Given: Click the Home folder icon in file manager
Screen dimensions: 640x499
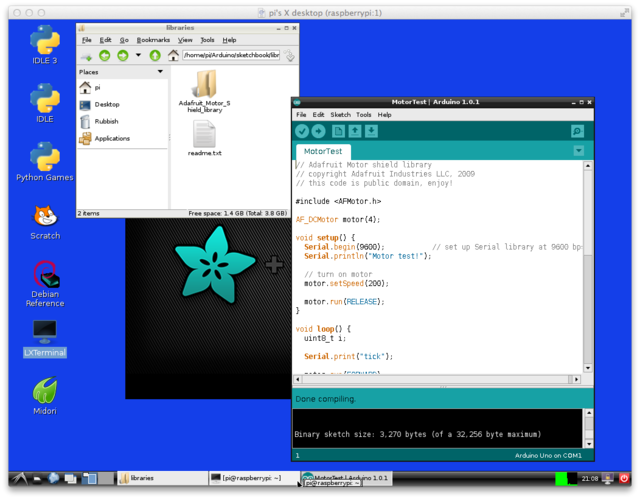Looking at the screenshot, I should pos(173,55).
